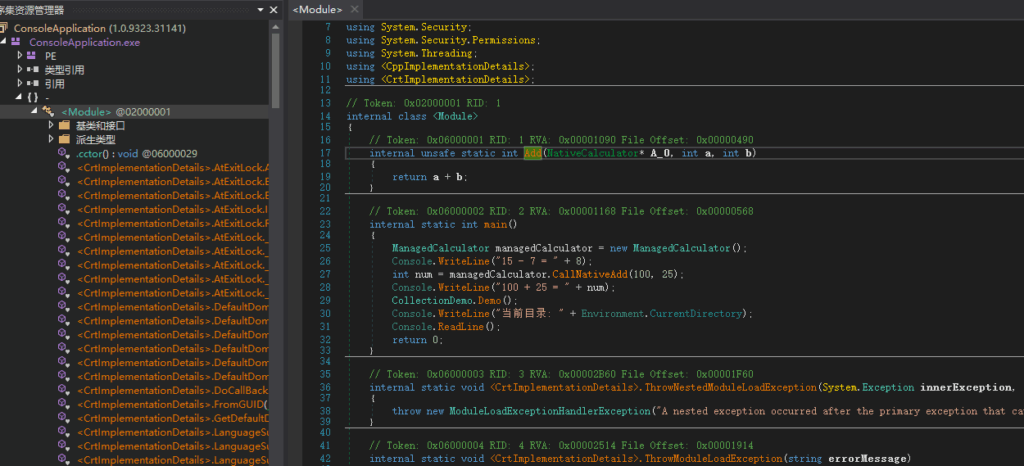
Task: Switch to the <Module> document tab
Action: pyautogui.click(x=316, y=9)
